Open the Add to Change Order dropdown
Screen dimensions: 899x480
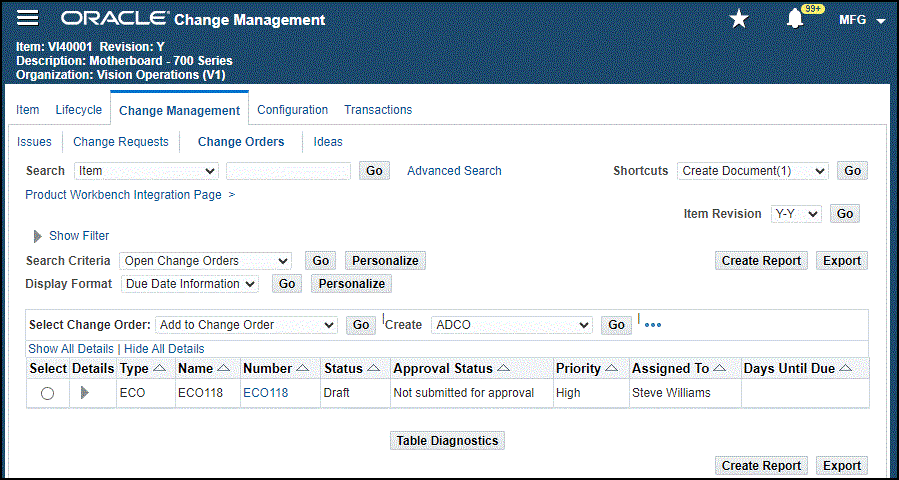[247, 325]
